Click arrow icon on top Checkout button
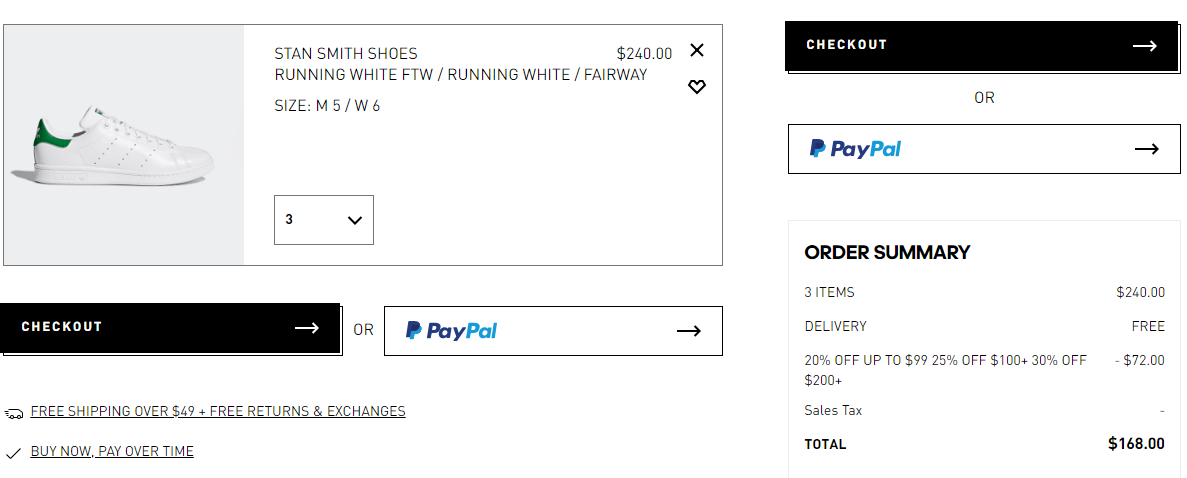This screenshot has height=478, width=1187. click(1145, 46)
